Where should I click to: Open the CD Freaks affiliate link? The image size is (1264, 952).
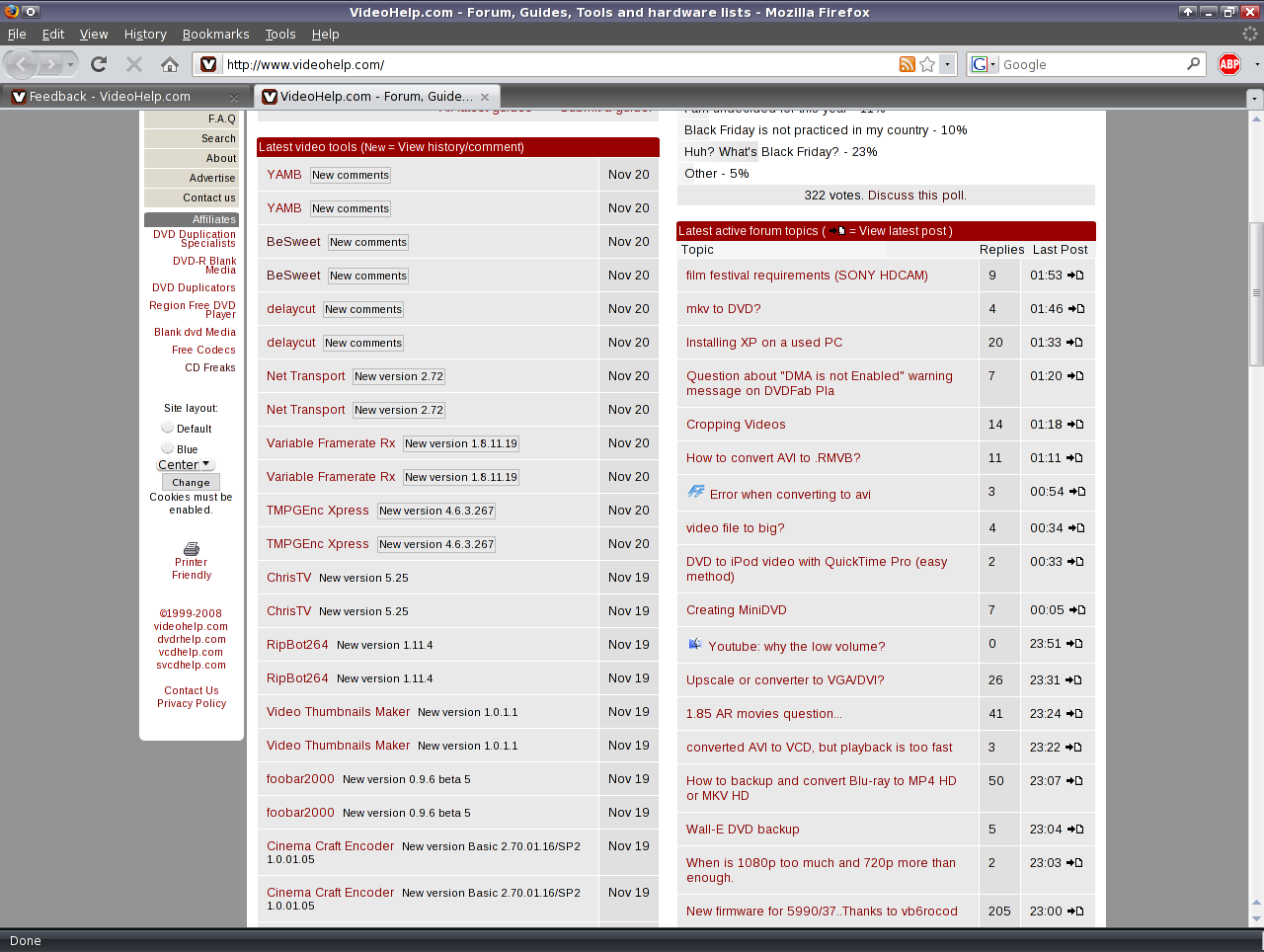pos(210,367)
